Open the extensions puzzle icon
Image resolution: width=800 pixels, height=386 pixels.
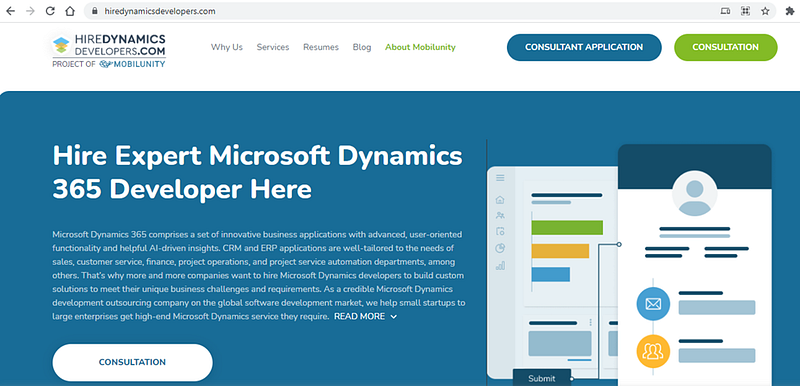790,11
